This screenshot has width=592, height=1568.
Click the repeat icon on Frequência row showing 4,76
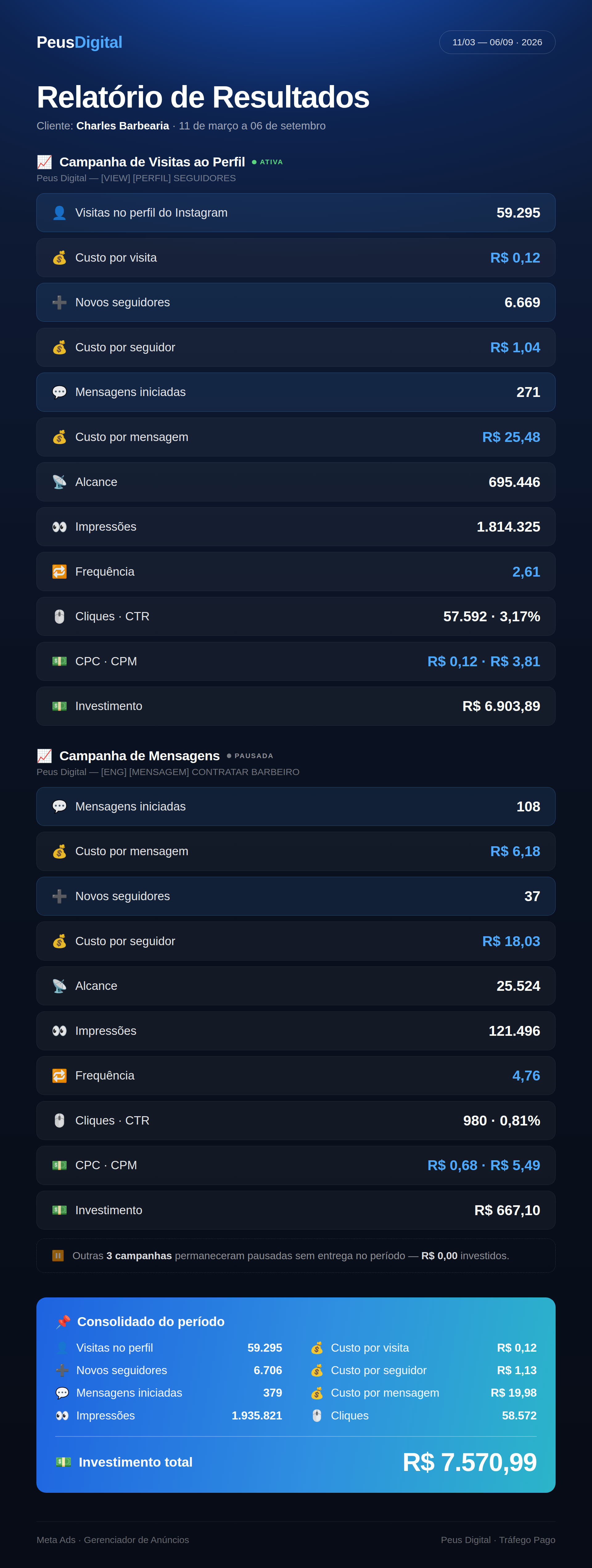[x=59, y=1076]
